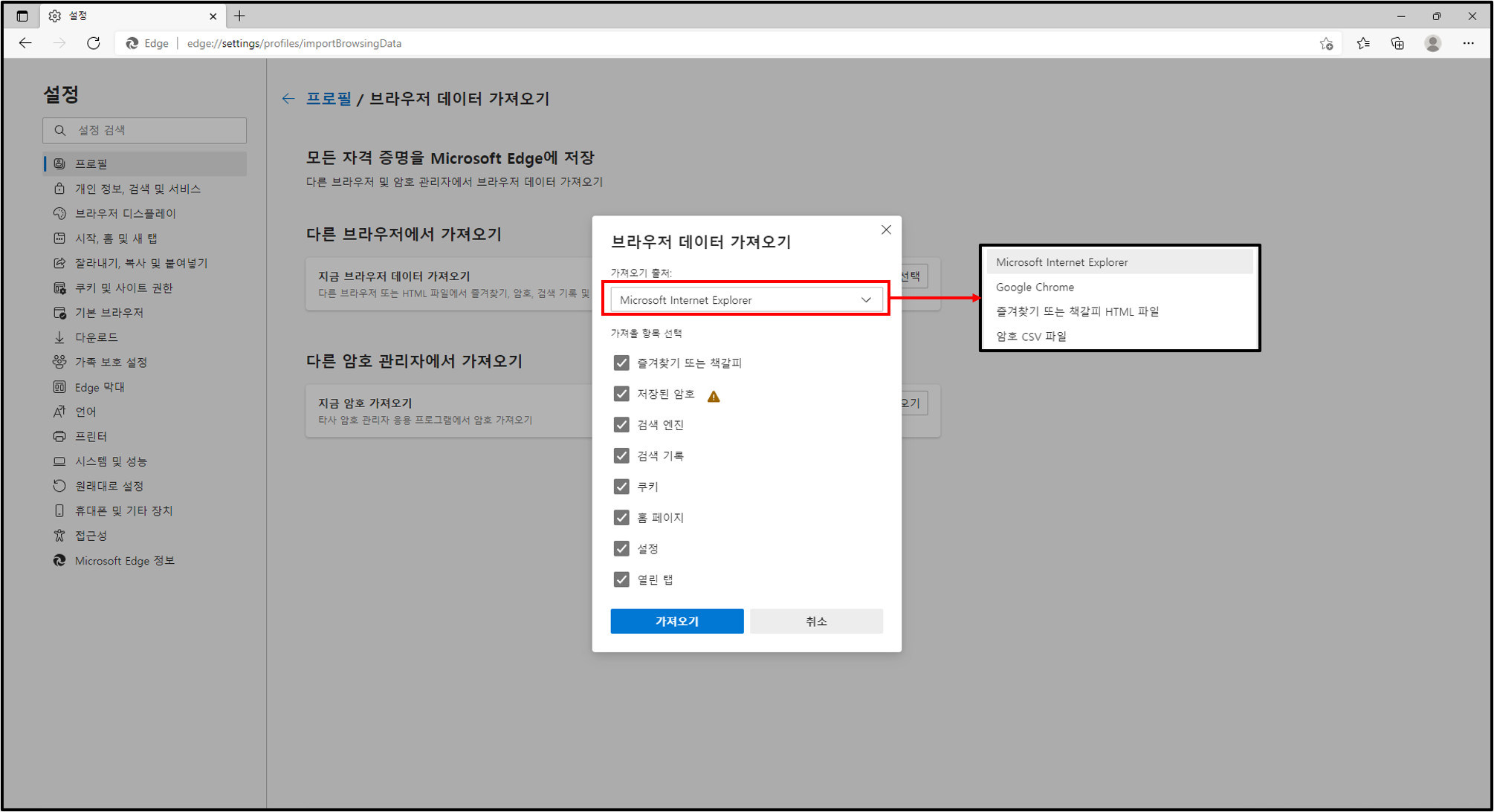Open the favorites list icon
The image size is (1494, 812).
[x=1363, y=43]
